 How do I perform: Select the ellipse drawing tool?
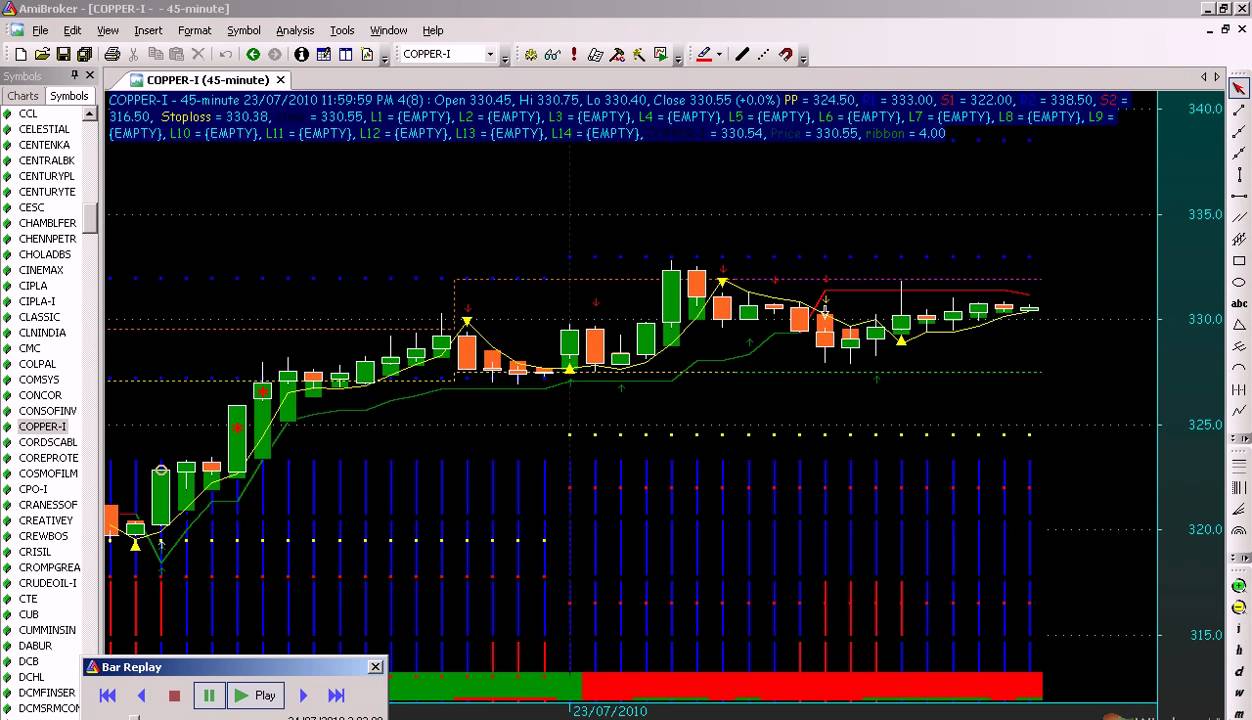pyautogui.click(x=1239, y=282)
